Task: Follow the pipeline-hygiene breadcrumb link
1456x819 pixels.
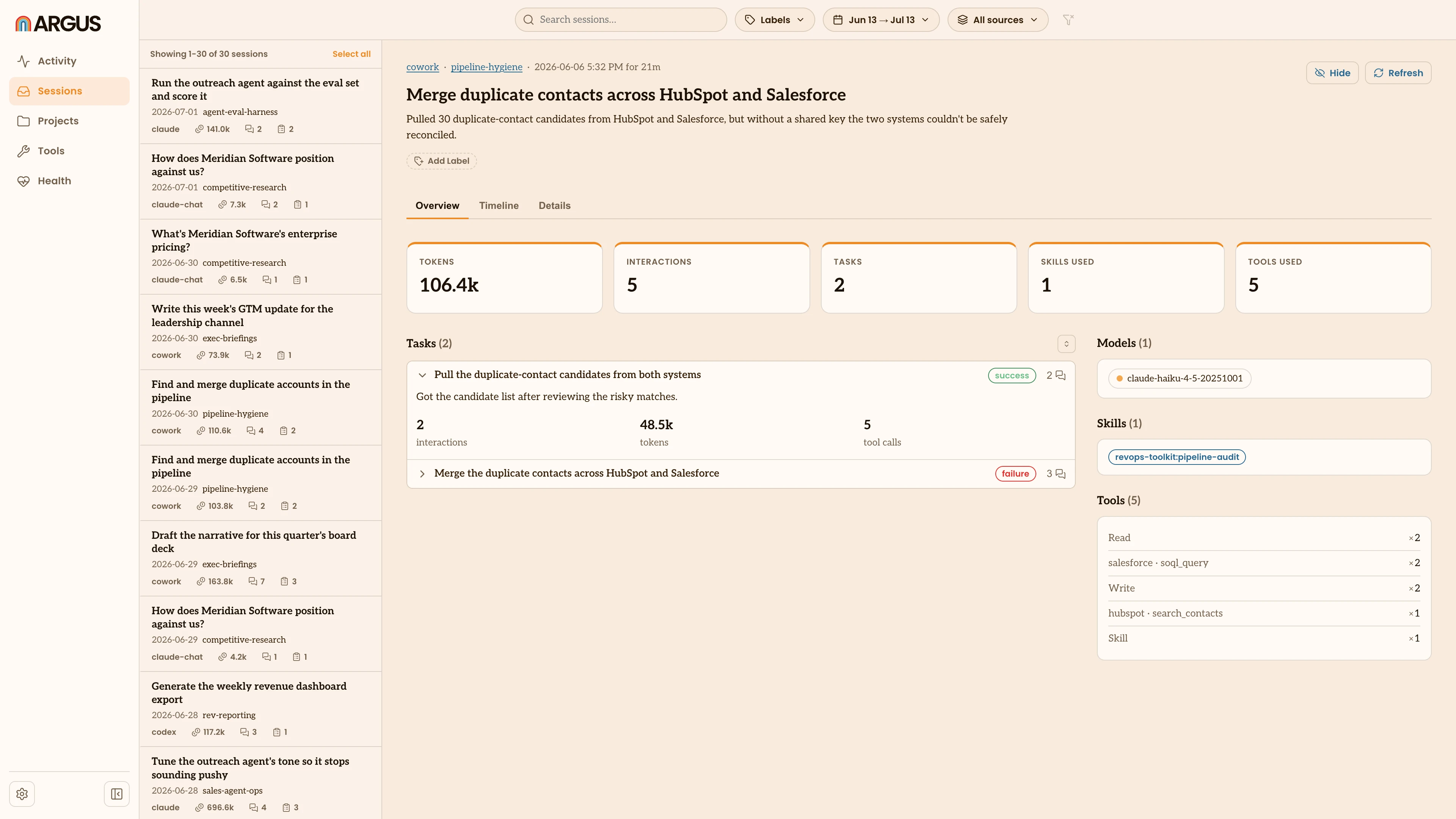Action: point(486,67)
